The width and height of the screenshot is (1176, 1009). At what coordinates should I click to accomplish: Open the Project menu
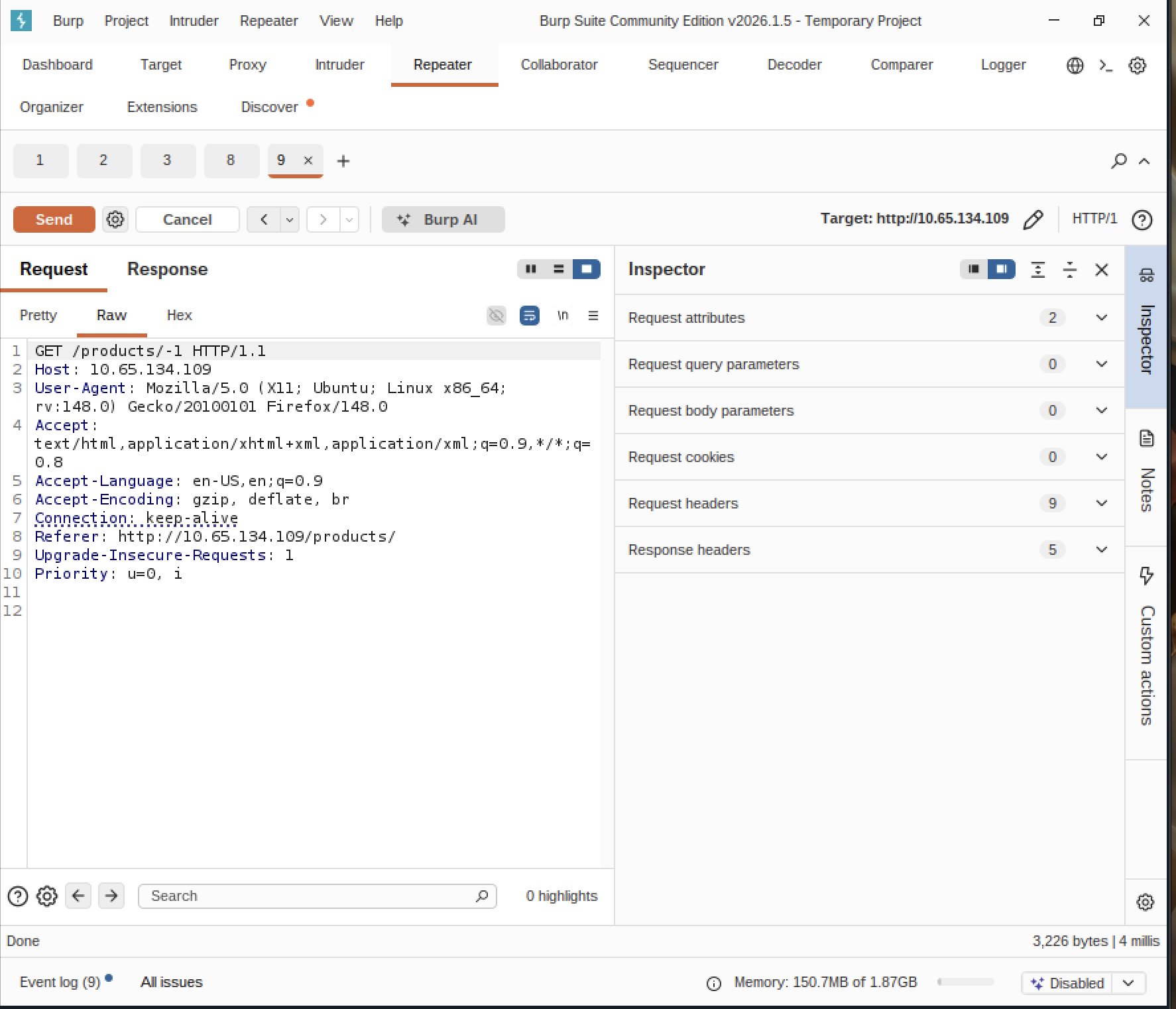(126, 21)
